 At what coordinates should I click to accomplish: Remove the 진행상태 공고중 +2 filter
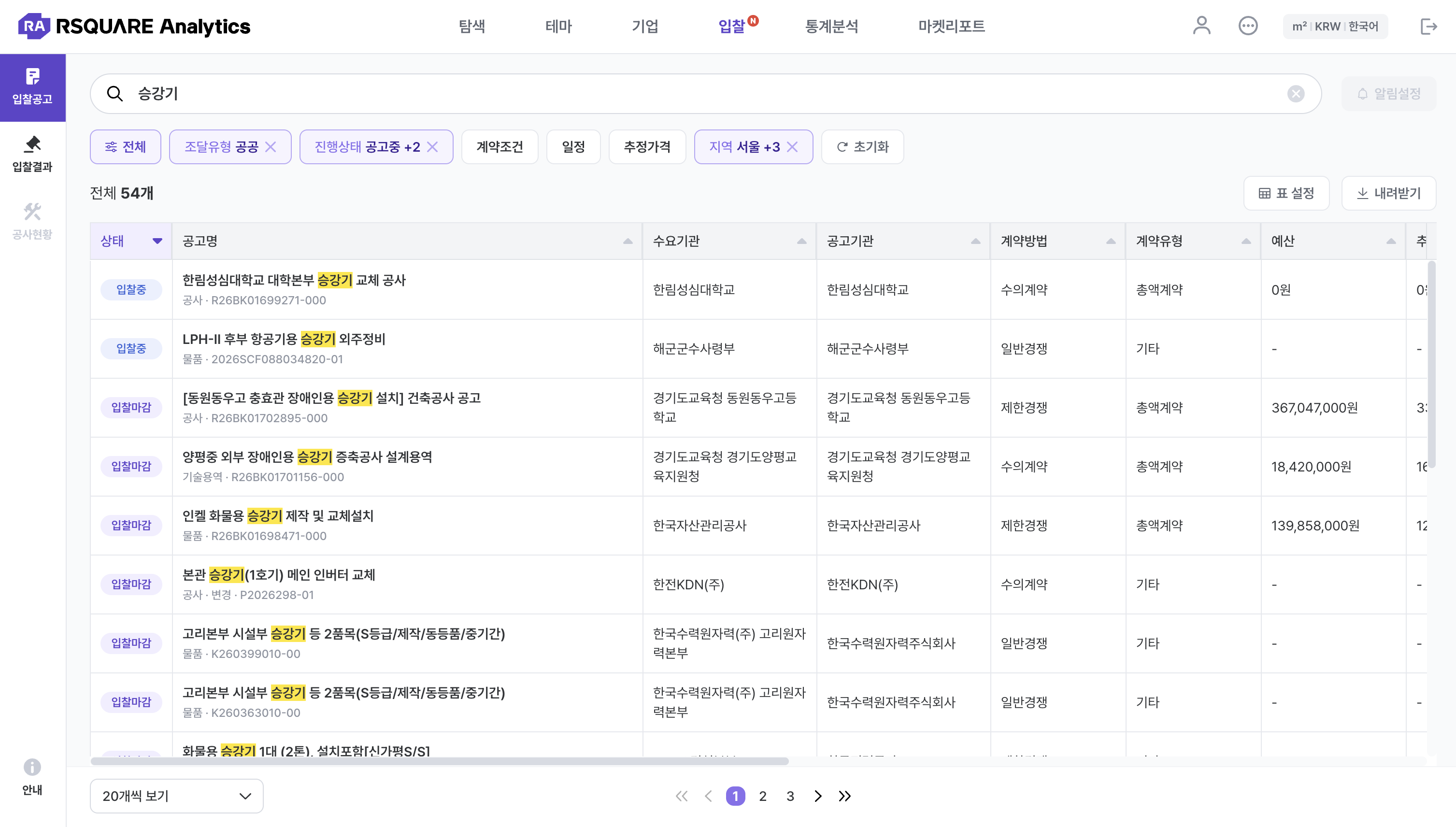(433, 147)
